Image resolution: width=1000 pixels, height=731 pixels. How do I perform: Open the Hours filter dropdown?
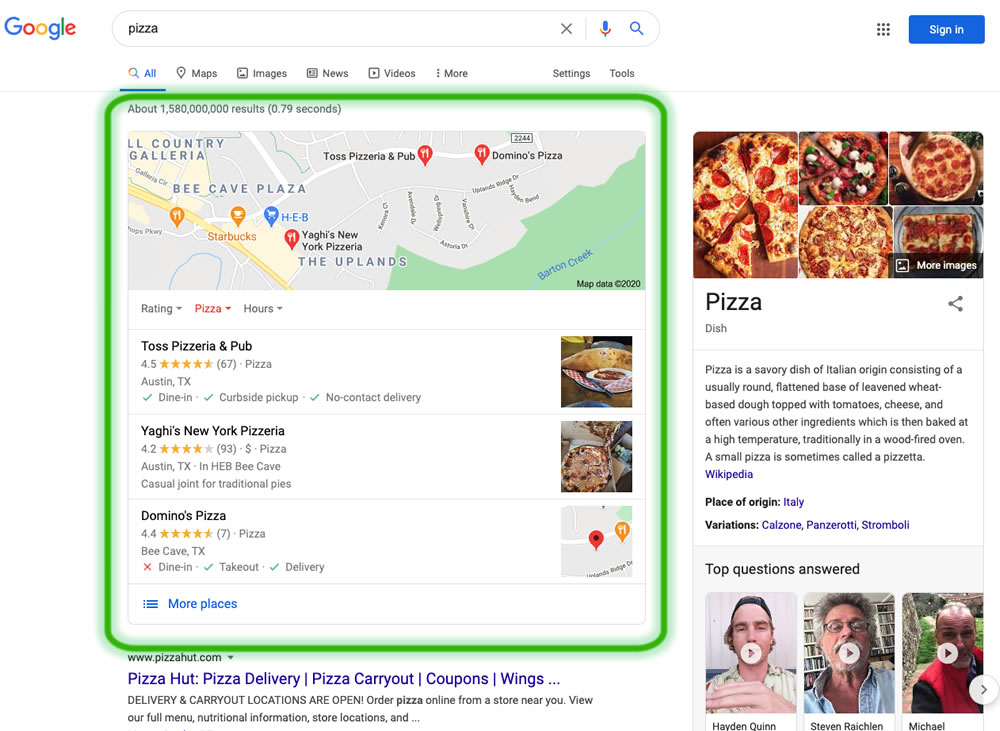click(x=263, y=309)
